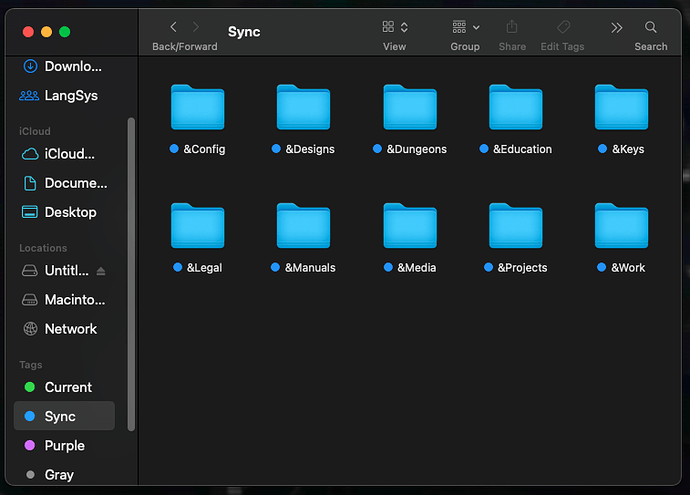Click the &Media folder name label
690x495 pixels.
(x=416, y=268)
